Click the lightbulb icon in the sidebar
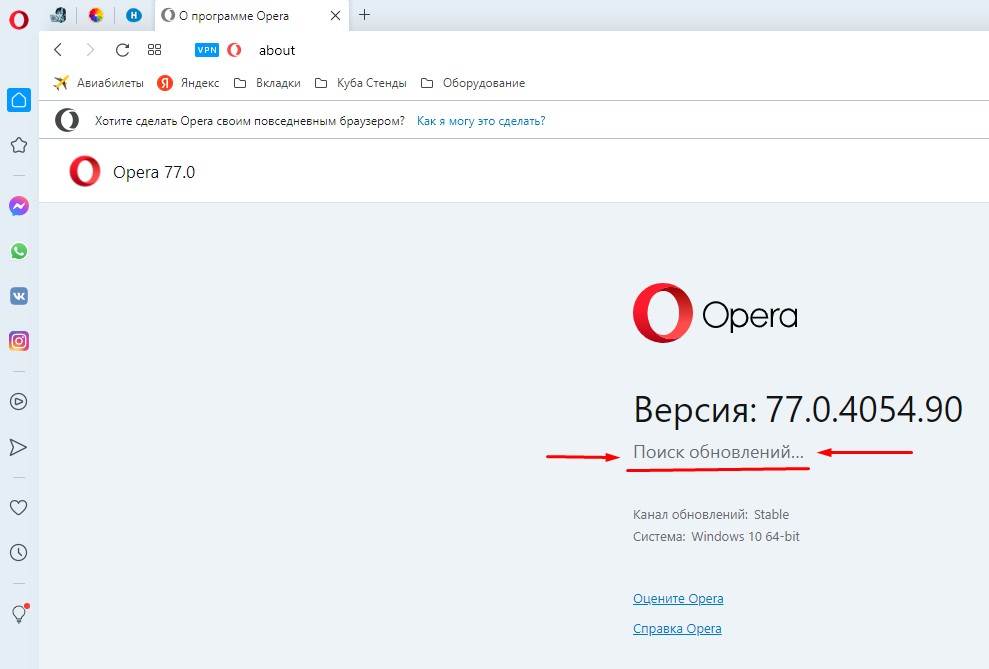The height and width of the screenshot is (669, 989). pyautogui.click(x=18, y=613)
